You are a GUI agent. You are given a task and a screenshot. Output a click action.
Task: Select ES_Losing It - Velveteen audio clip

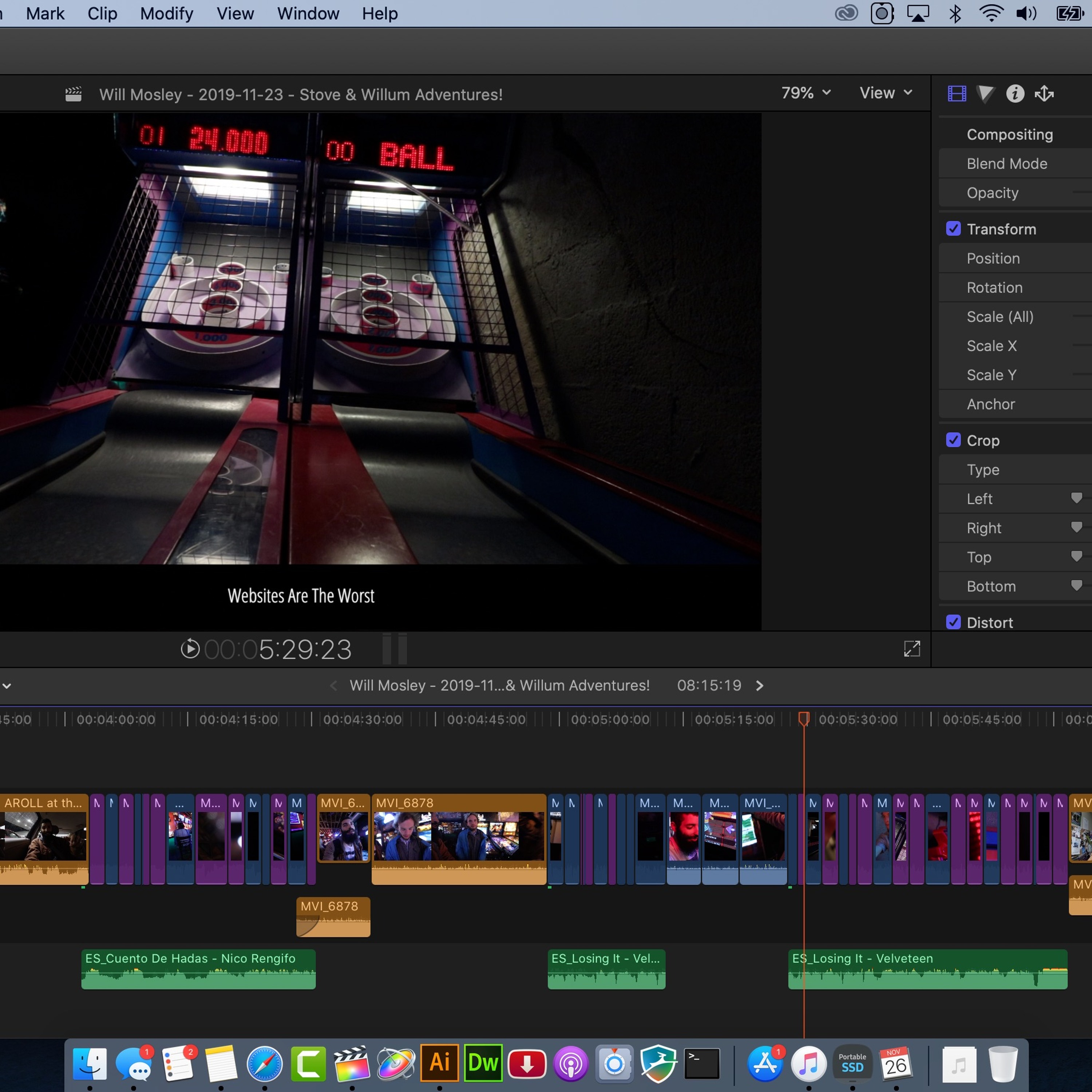pyautogui.click(x=927, y=969)
